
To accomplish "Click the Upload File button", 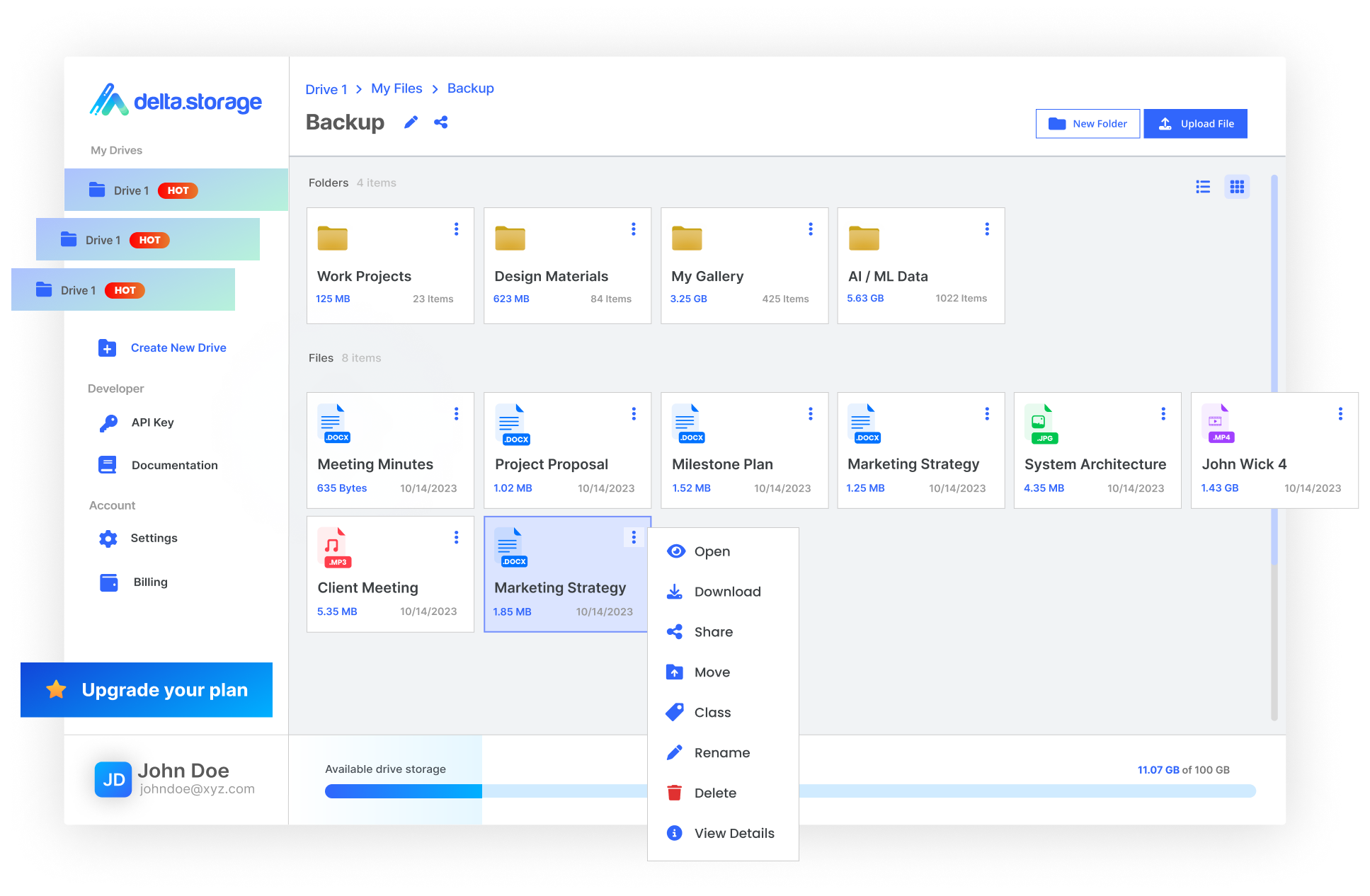I will pos(1197,123).
